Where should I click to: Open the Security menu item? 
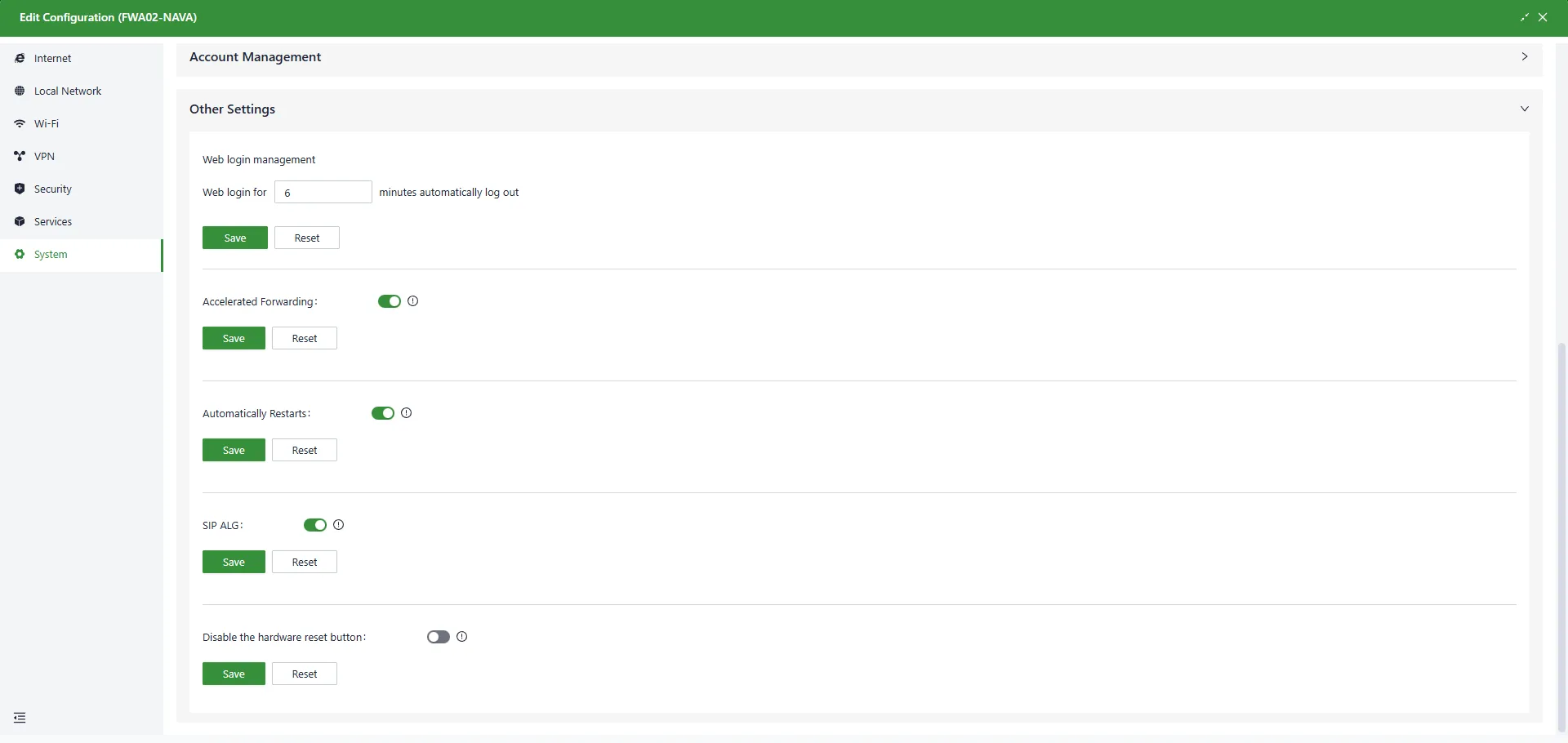[82, 189]
